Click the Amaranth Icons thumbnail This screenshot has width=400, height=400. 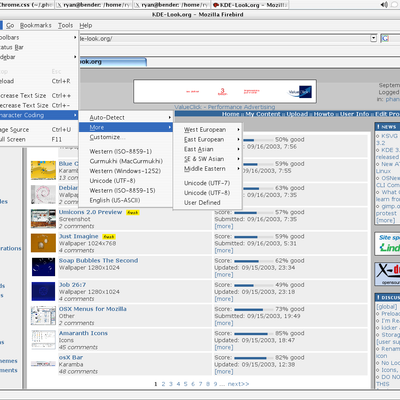pos(43,340)
